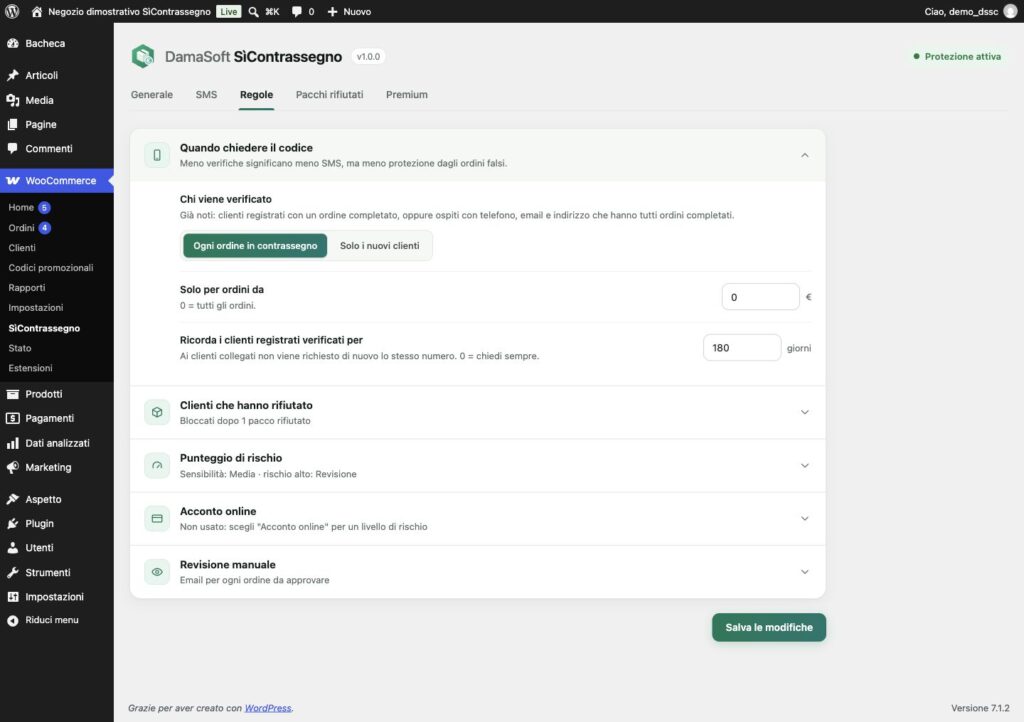Image resolution: width=1024 pixels, height=722 pixels.
Task: Click the Pagamenti icon in sidebar
Action: [12, 418]
